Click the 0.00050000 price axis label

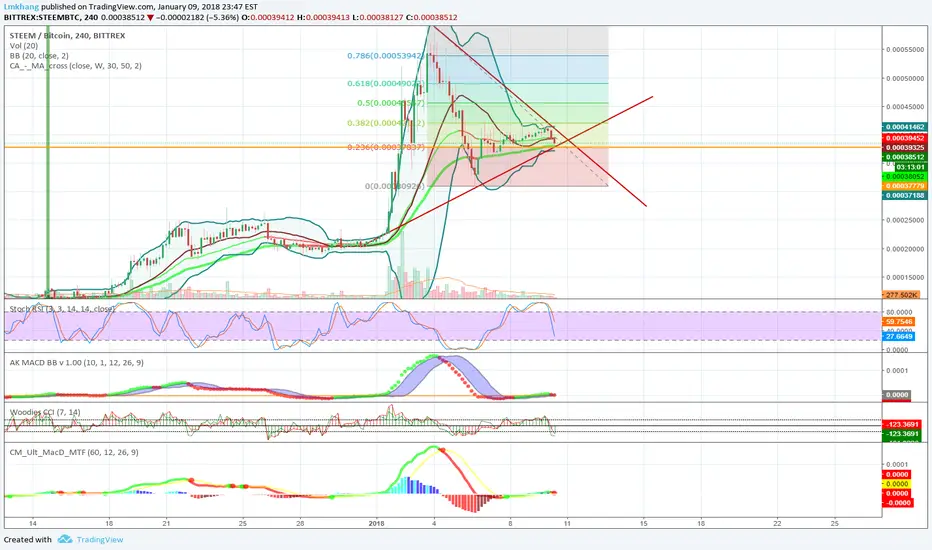tap(906, 78)
